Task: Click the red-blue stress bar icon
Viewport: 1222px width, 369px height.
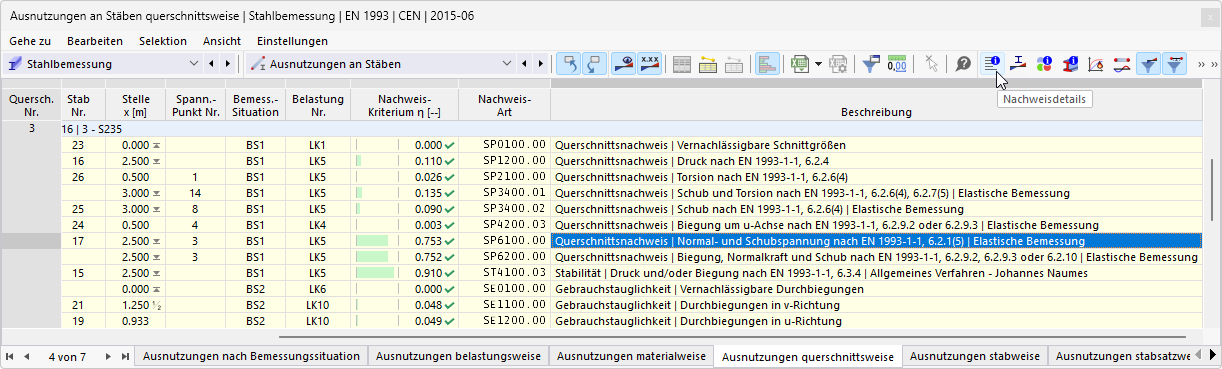Action: click(x=1122, y=64)
